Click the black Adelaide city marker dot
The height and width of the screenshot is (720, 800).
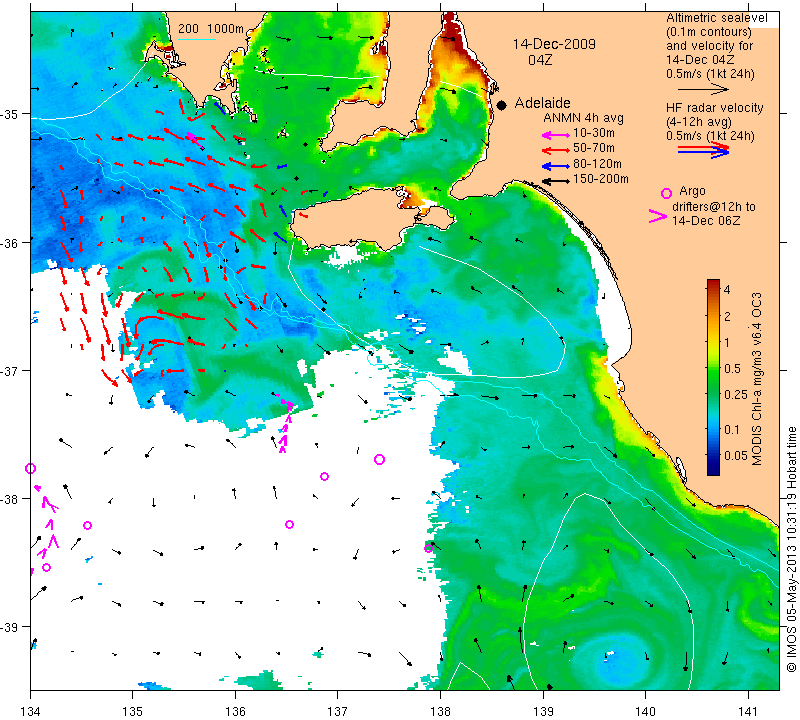(502, 105)
